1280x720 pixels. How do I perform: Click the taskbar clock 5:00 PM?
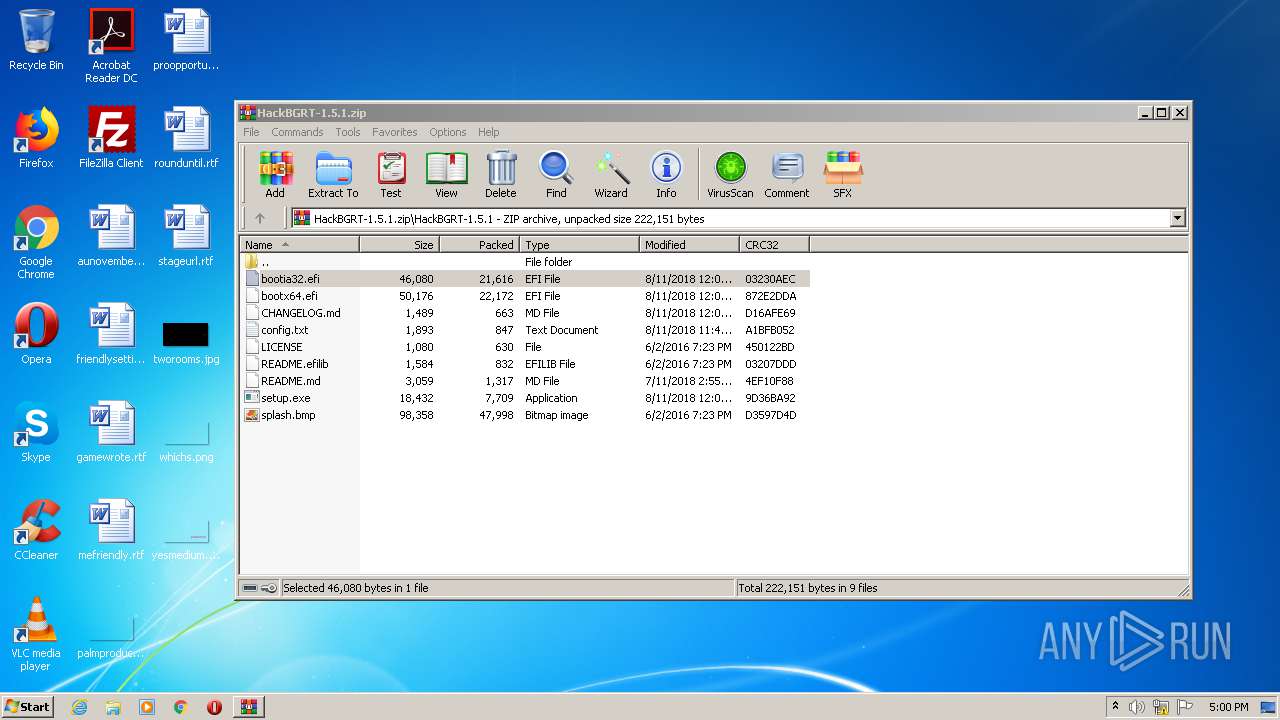tap(1228, 707)
